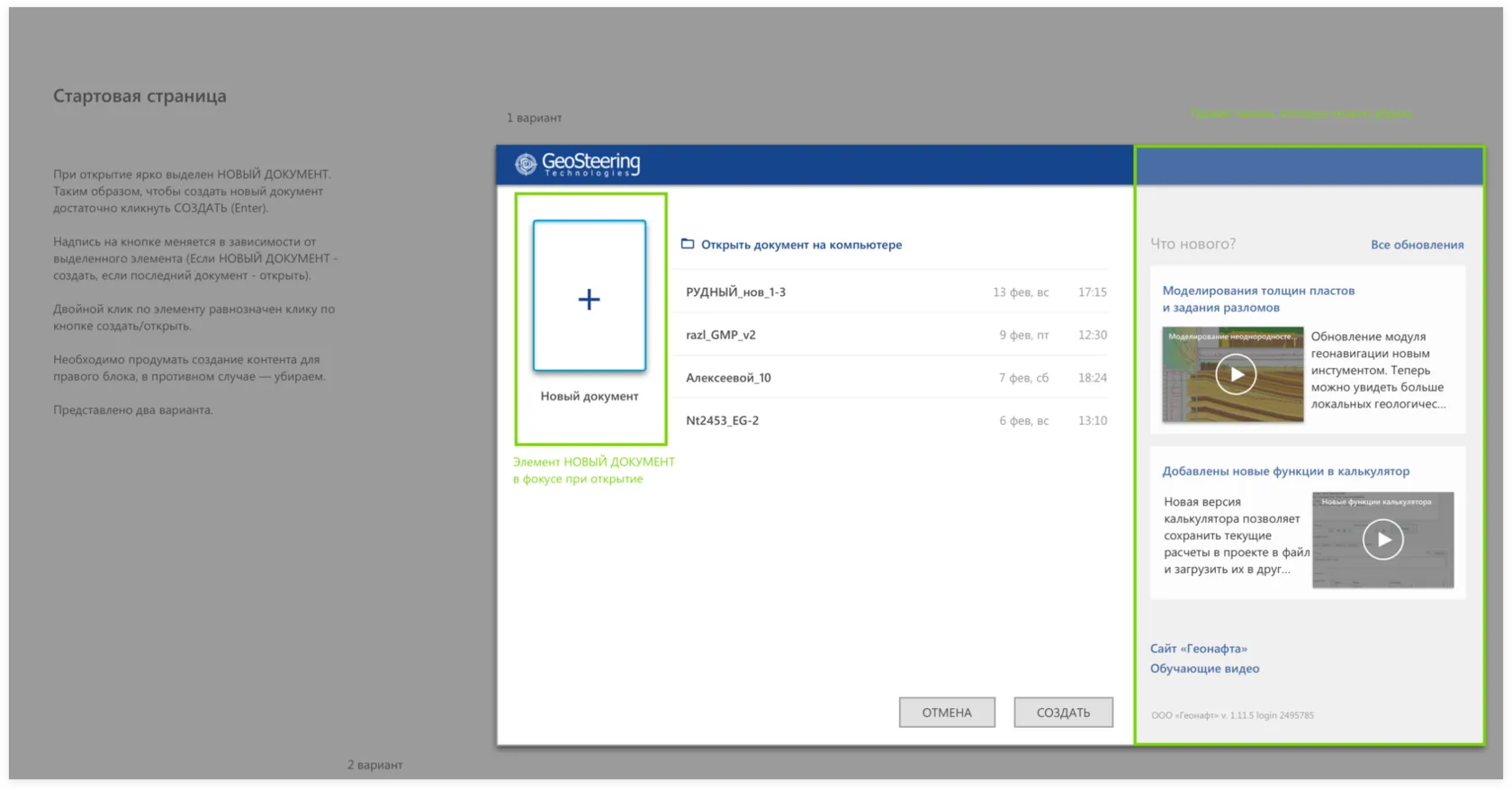Open the Все обновления link
This screenshot has height=790, width=1512.
click(x=1417, y=245)
